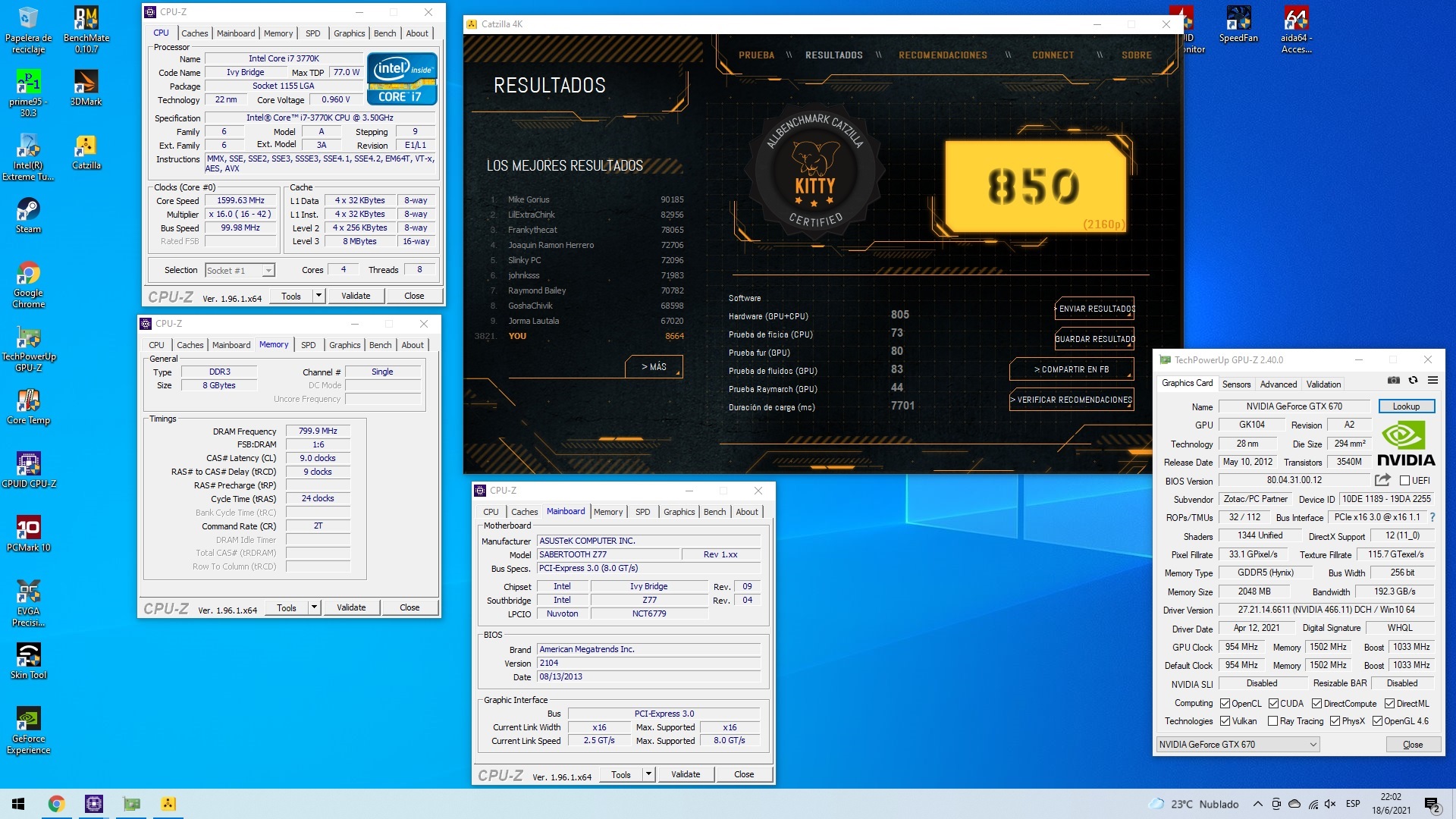The image size is (1456, 819).
Task: Click COMPARTIR EN FB button
Action: coord(1072,369)
